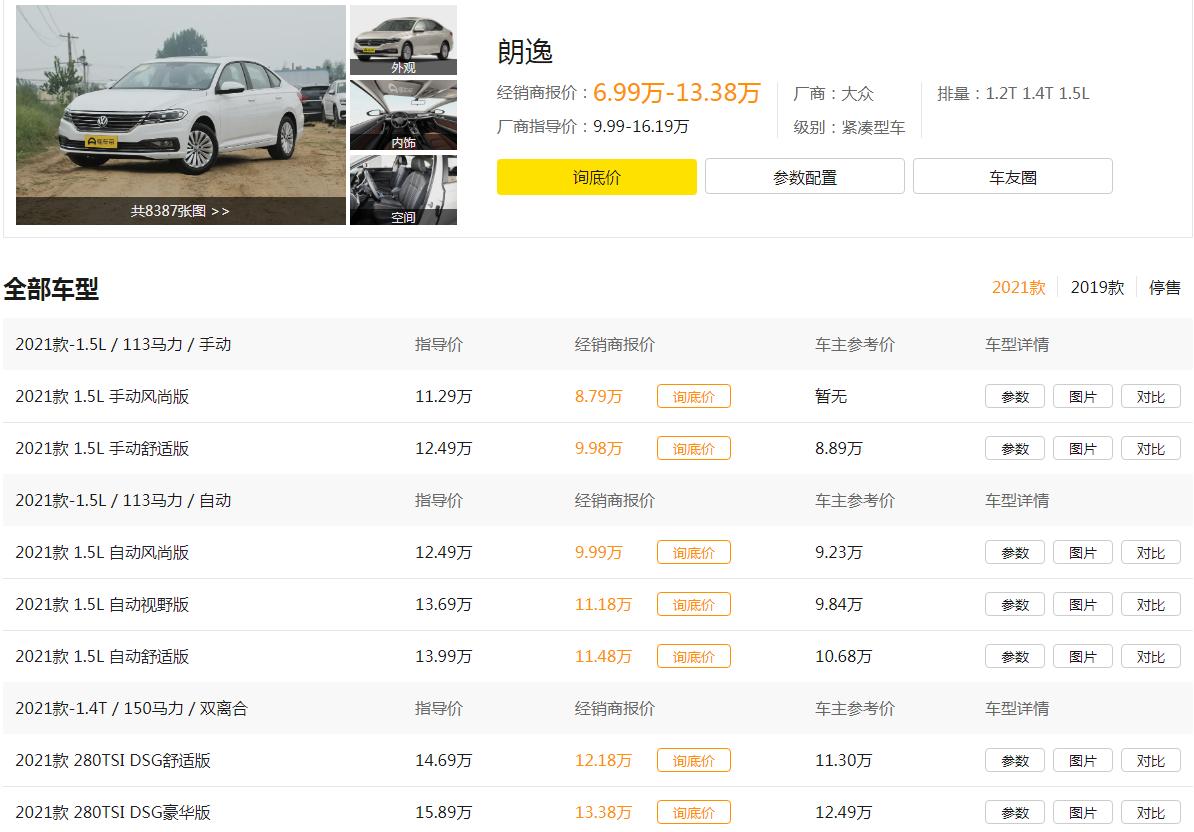
Task: Click the 朗逸 car title
Action: tap(525, 52)
